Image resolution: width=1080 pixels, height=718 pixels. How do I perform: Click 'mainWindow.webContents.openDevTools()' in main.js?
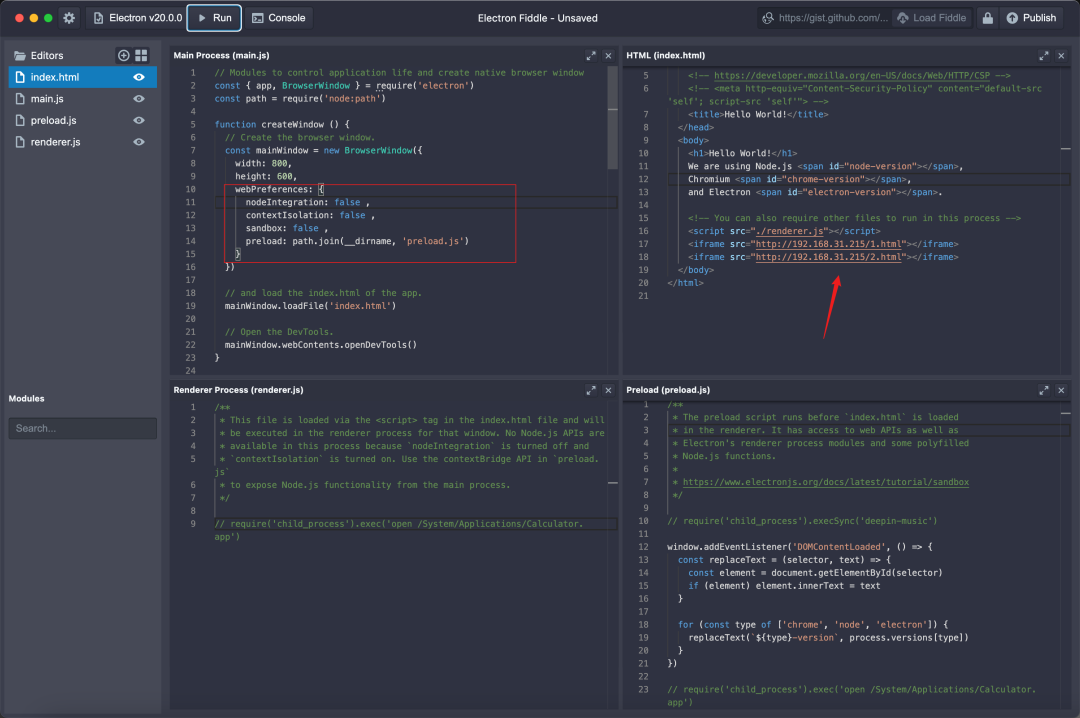[x=321, y=345]
